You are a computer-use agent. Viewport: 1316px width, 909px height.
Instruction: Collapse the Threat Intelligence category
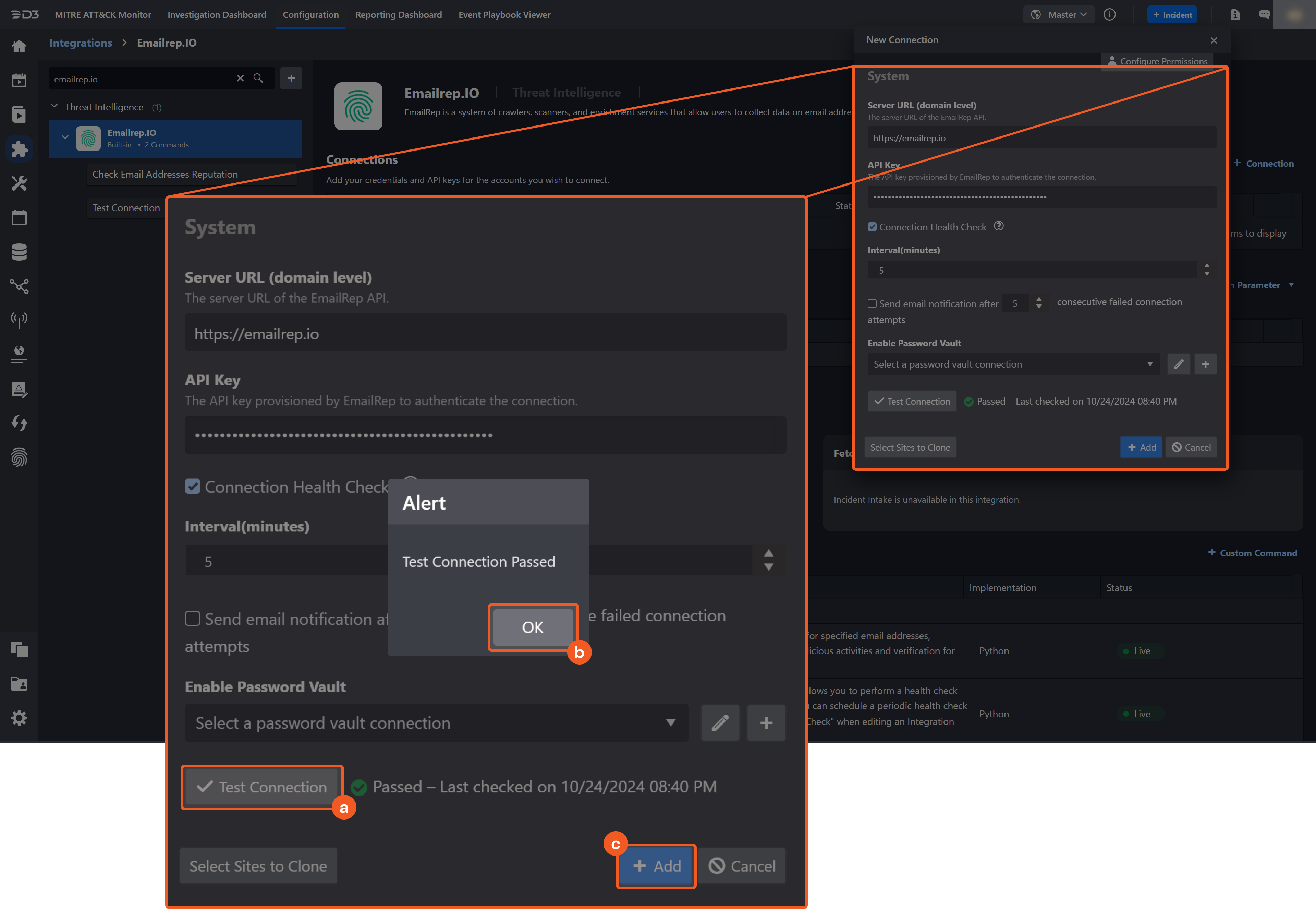[x=54, y=107]
